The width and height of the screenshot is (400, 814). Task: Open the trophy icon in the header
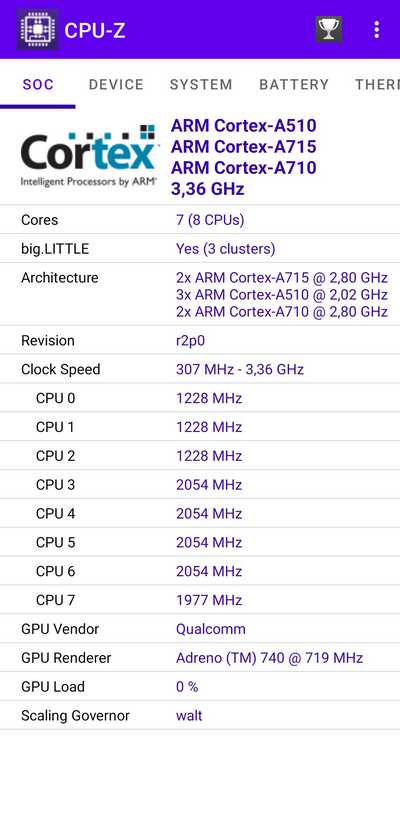[329, 29]
